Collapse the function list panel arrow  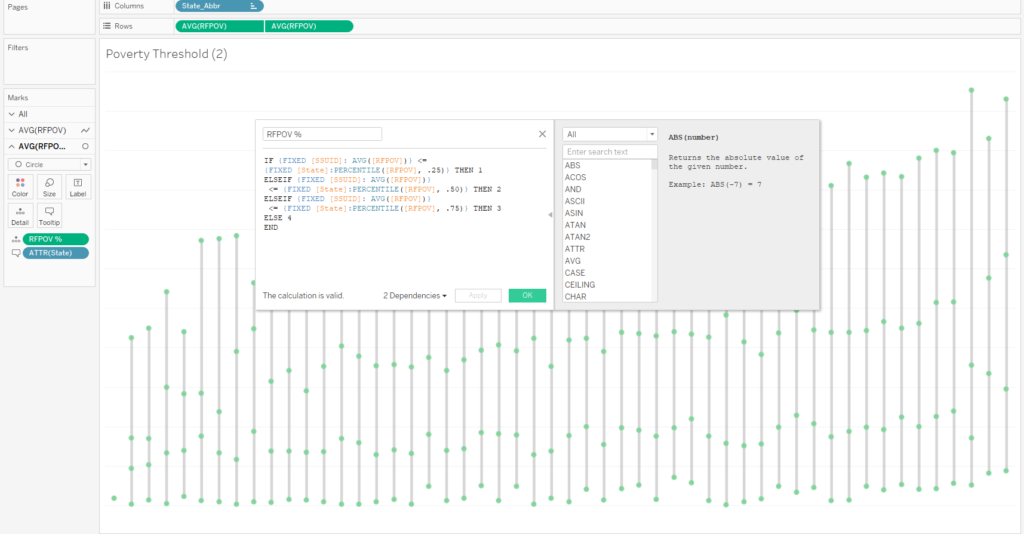[x=550, y=215]
